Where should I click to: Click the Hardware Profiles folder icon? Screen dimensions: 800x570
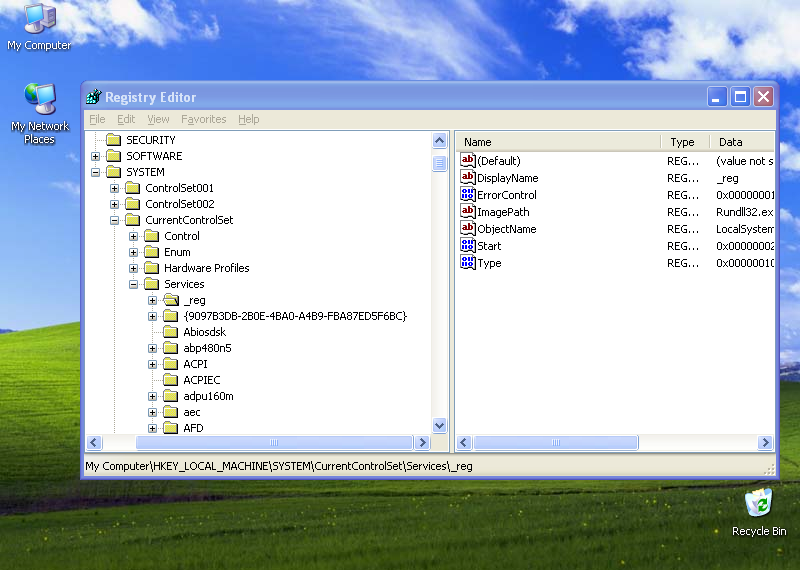tap(152, 268)
